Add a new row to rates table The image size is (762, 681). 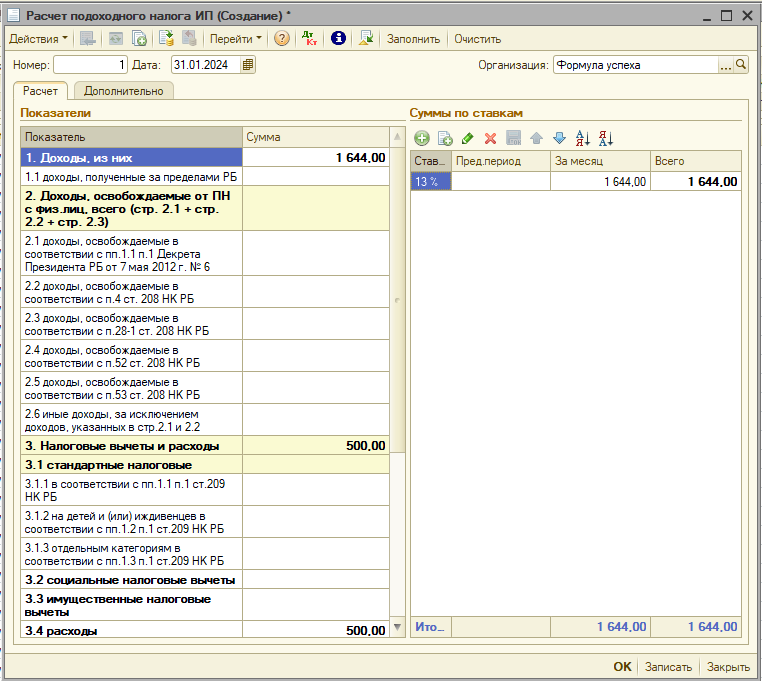422,138
